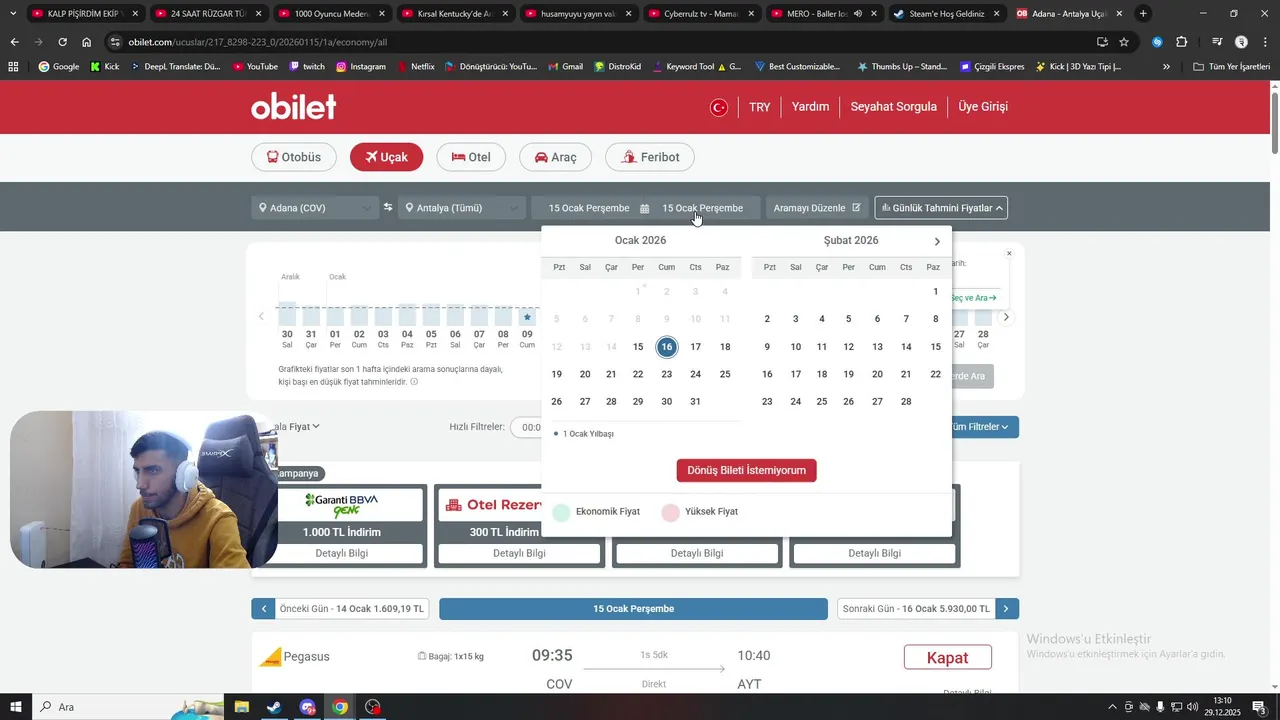
Task: Change TRY currency selection
Action: click(x=760, y=107)
